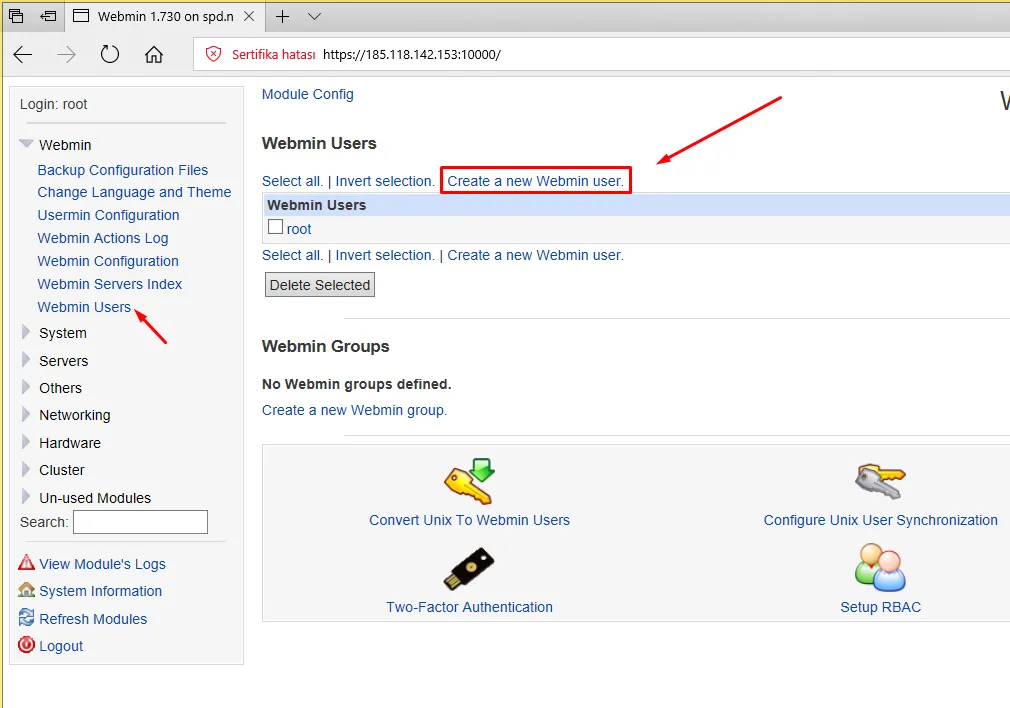The width and height of the screenshot is (1010, 708).
Task: Open Webmin Servers Index
Action: coord(110,284)
